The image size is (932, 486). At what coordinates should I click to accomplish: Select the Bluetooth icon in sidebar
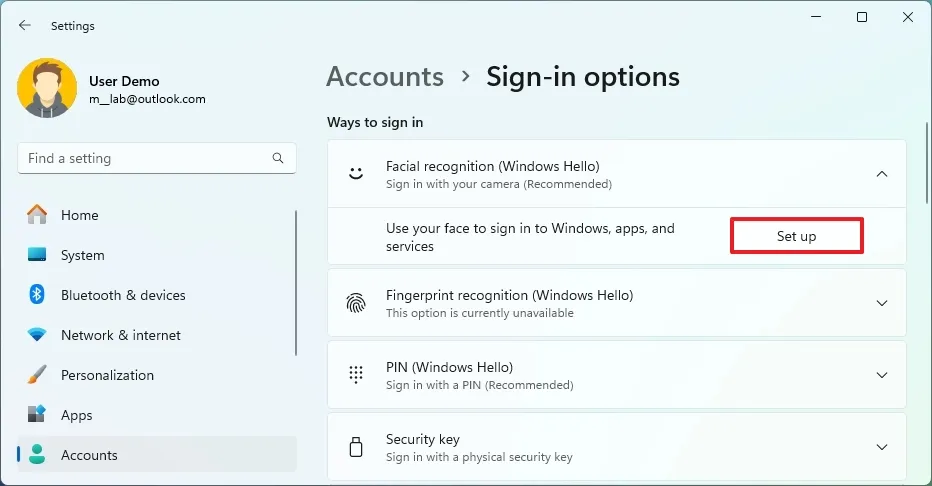click(37, 295)
